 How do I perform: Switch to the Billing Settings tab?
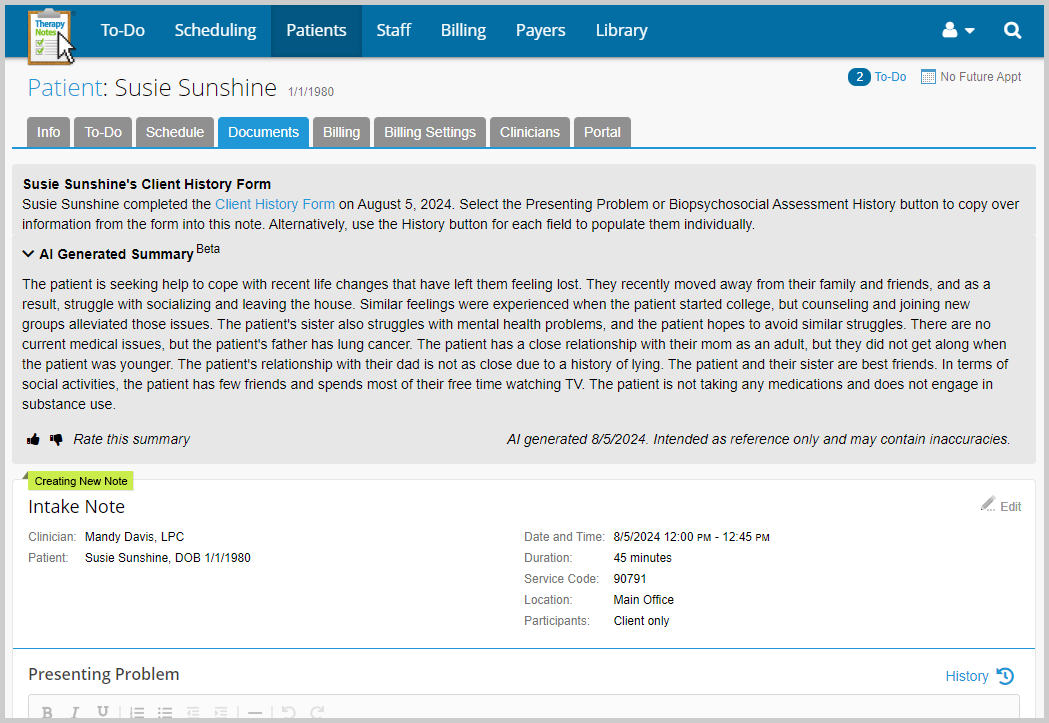tap(429, 131)
